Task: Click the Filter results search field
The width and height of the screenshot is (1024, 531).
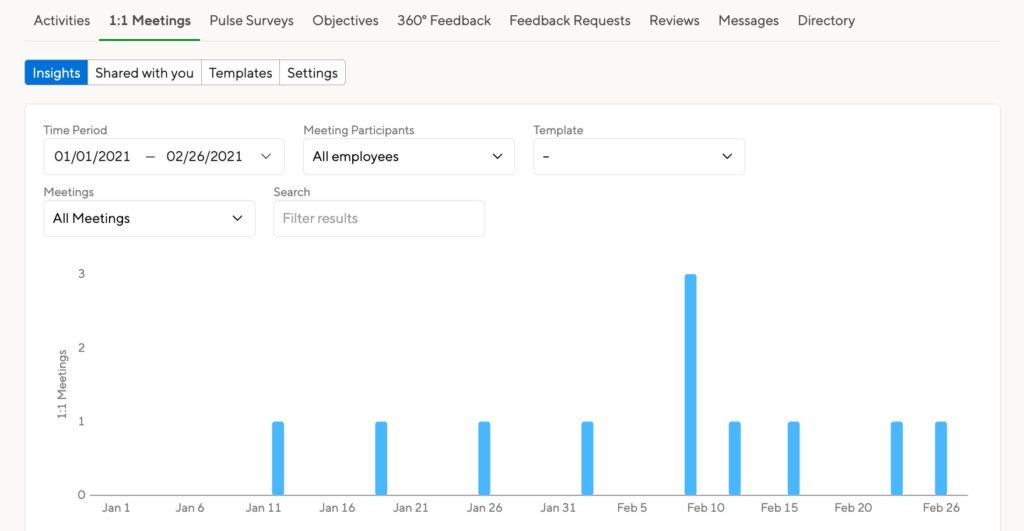Action: [x=379, y=218]
